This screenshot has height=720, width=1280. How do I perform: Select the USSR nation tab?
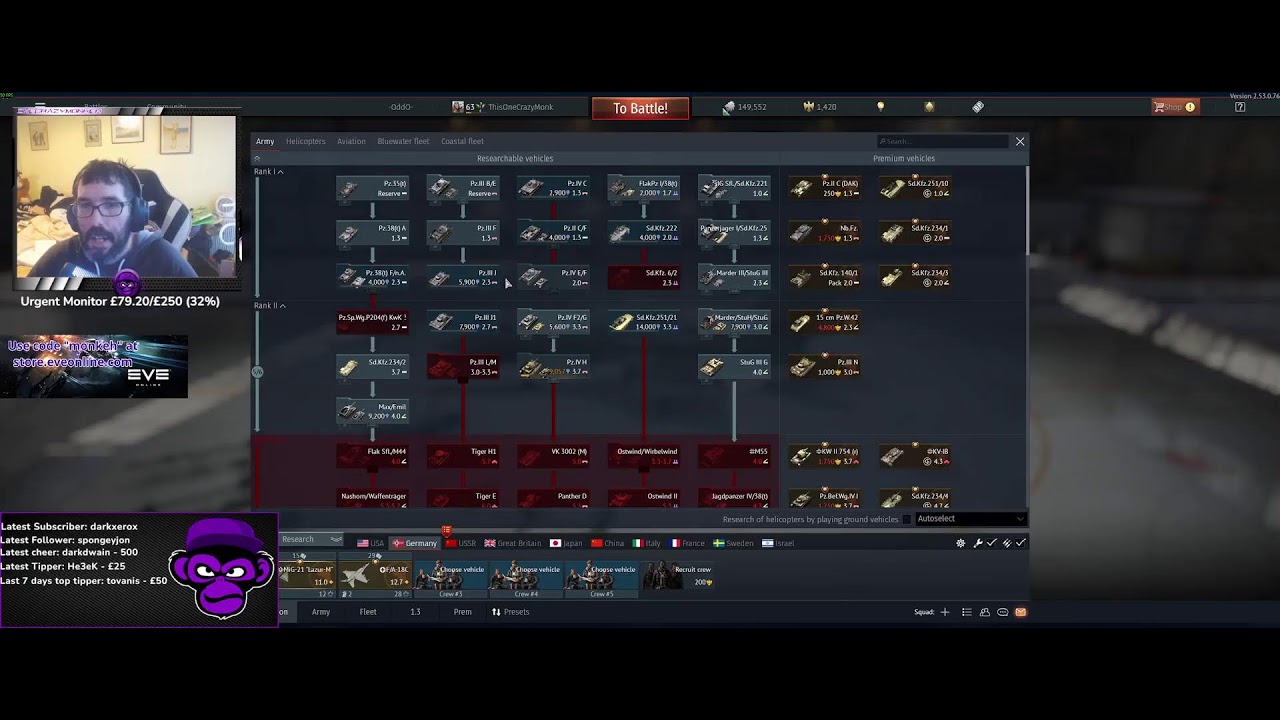click(x=461, y=543)
